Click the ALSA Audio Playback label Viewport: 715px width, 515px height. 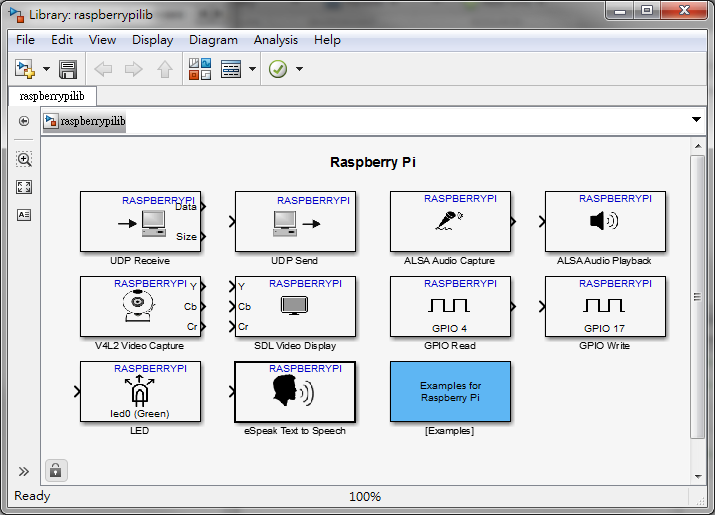(x=604, y=261)
